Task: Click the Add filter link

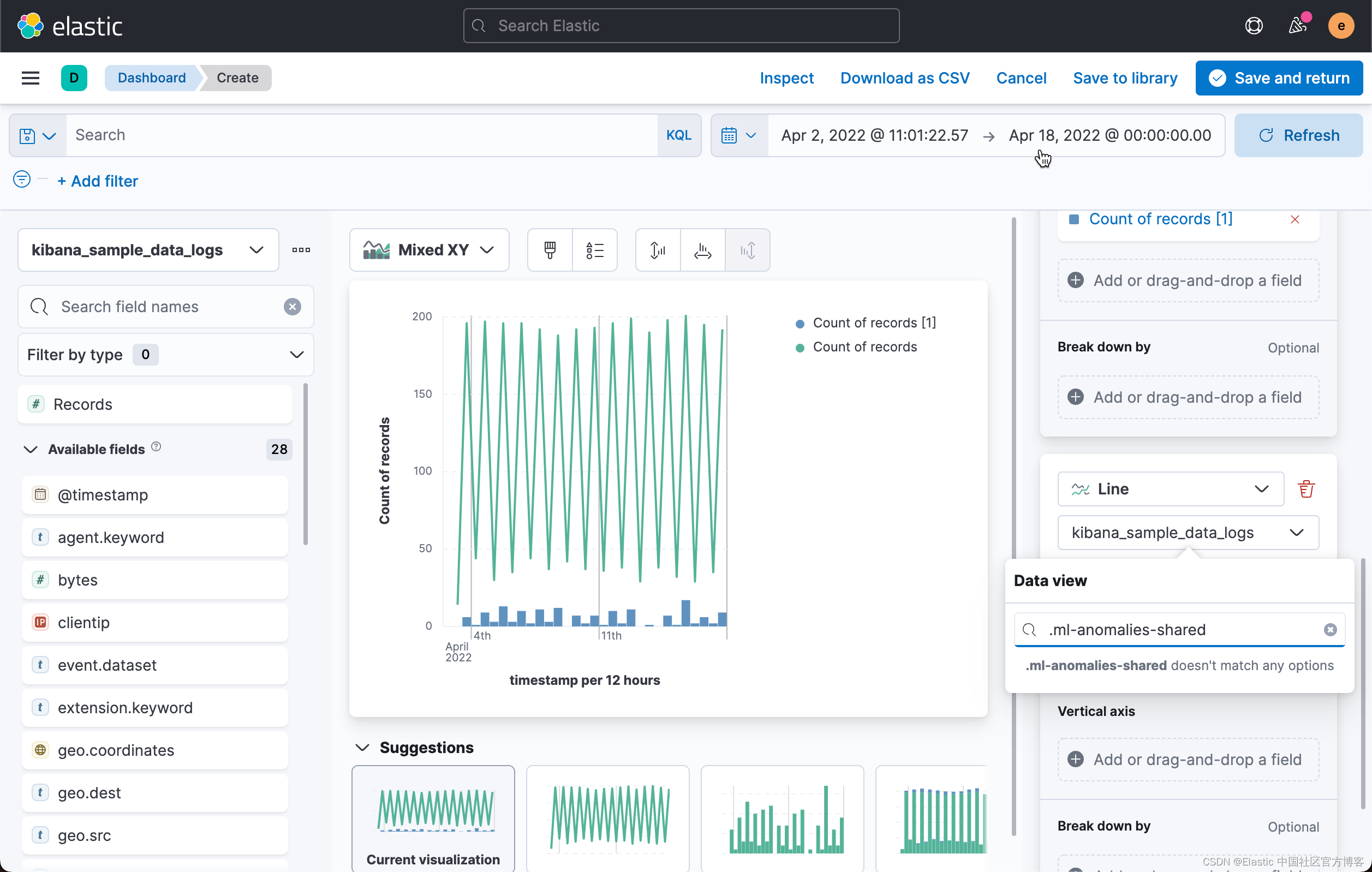Action: [98, 181]
